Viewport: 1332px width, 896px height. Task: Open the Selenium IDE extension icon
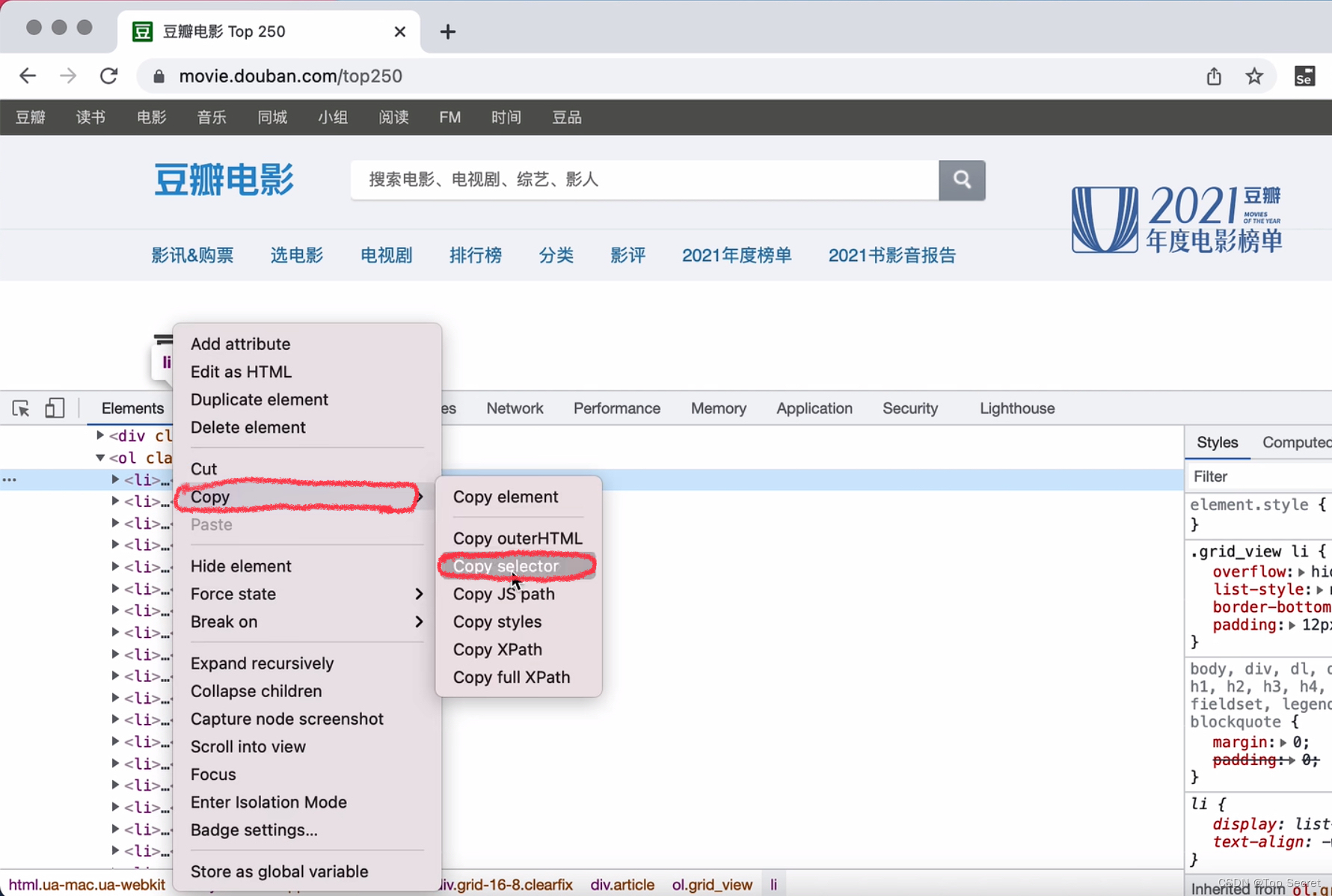click(1304, 76)
